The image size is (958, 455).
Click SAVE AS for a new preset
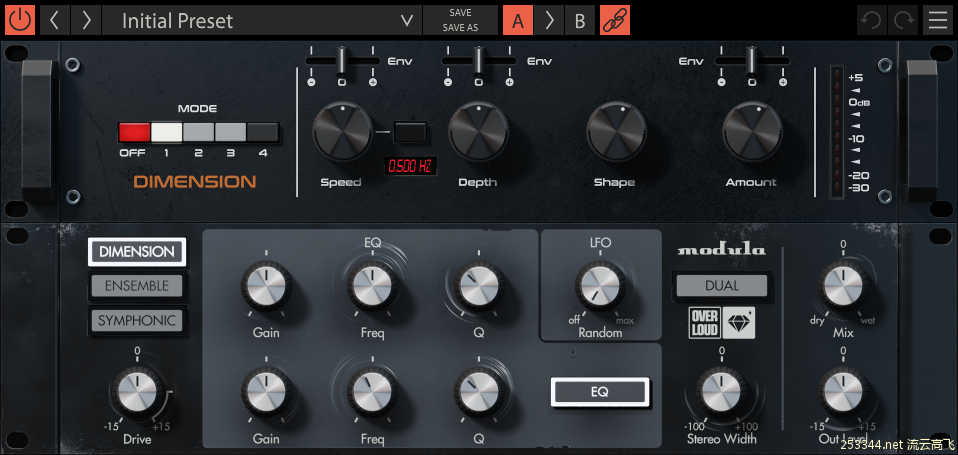[x=460, y=27]
